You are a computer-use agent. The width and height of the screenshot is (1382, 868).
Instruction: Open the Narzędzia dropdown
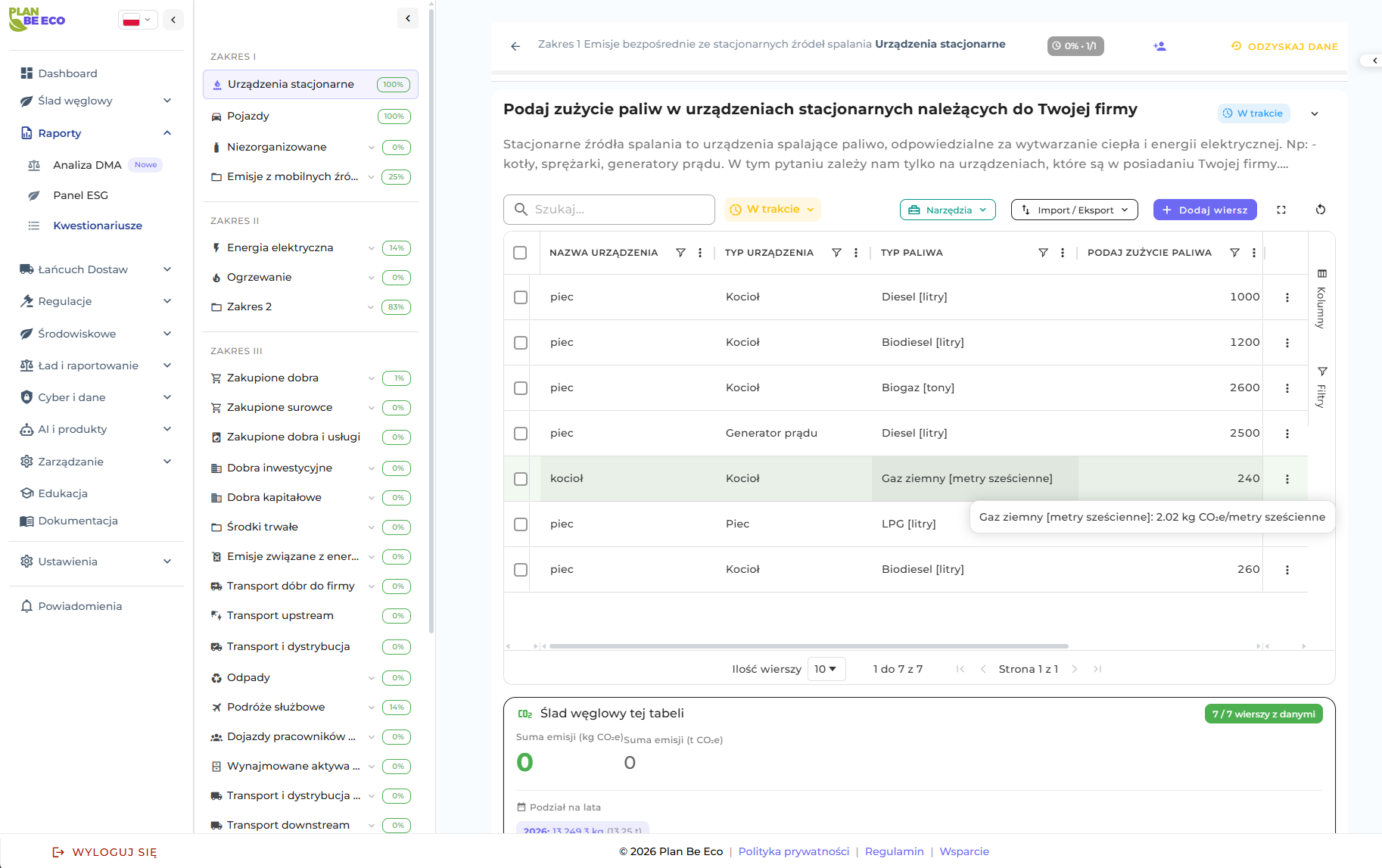(948, 210)
